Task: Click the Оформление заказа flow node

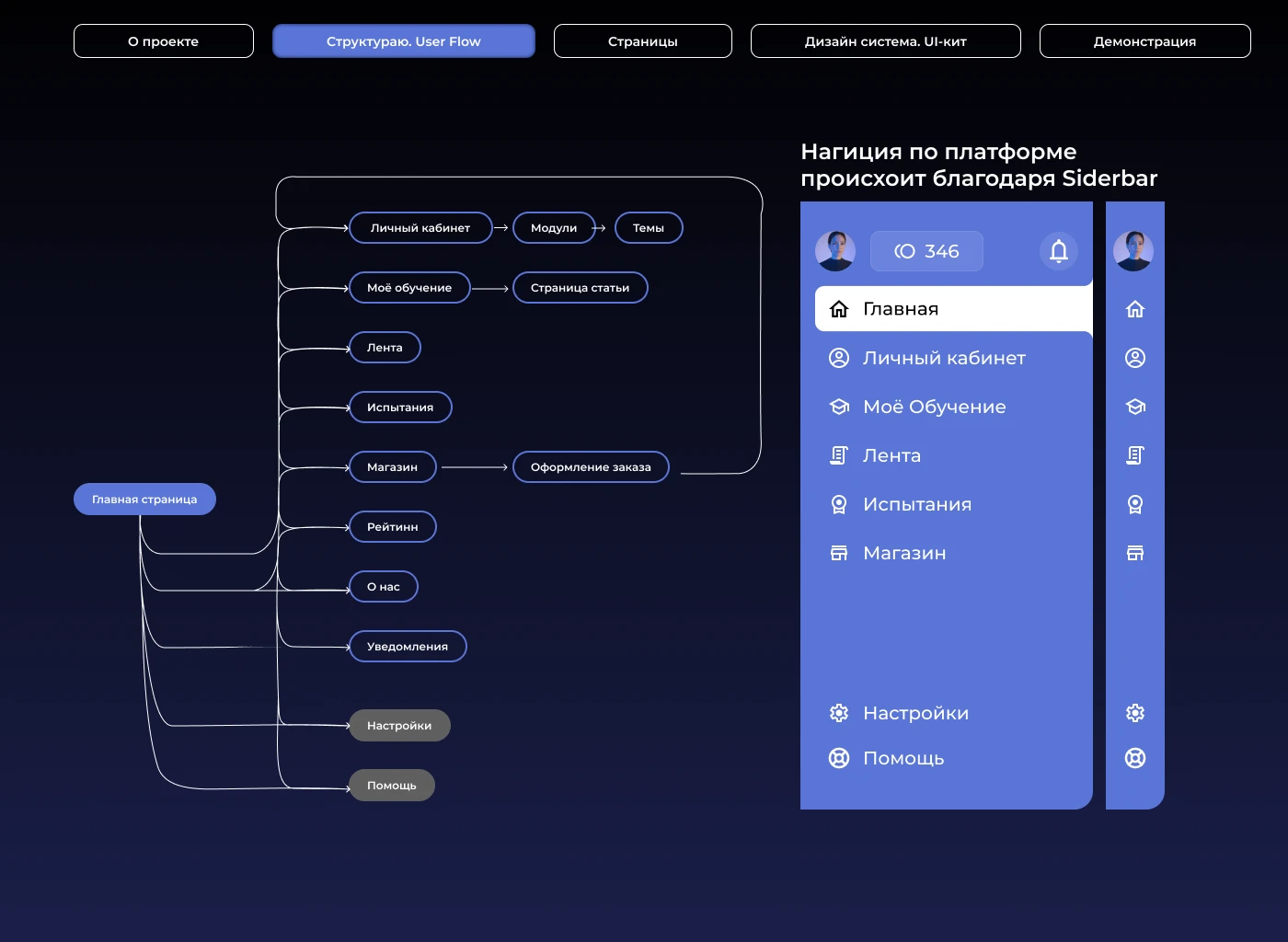Action: coord(591,466)
